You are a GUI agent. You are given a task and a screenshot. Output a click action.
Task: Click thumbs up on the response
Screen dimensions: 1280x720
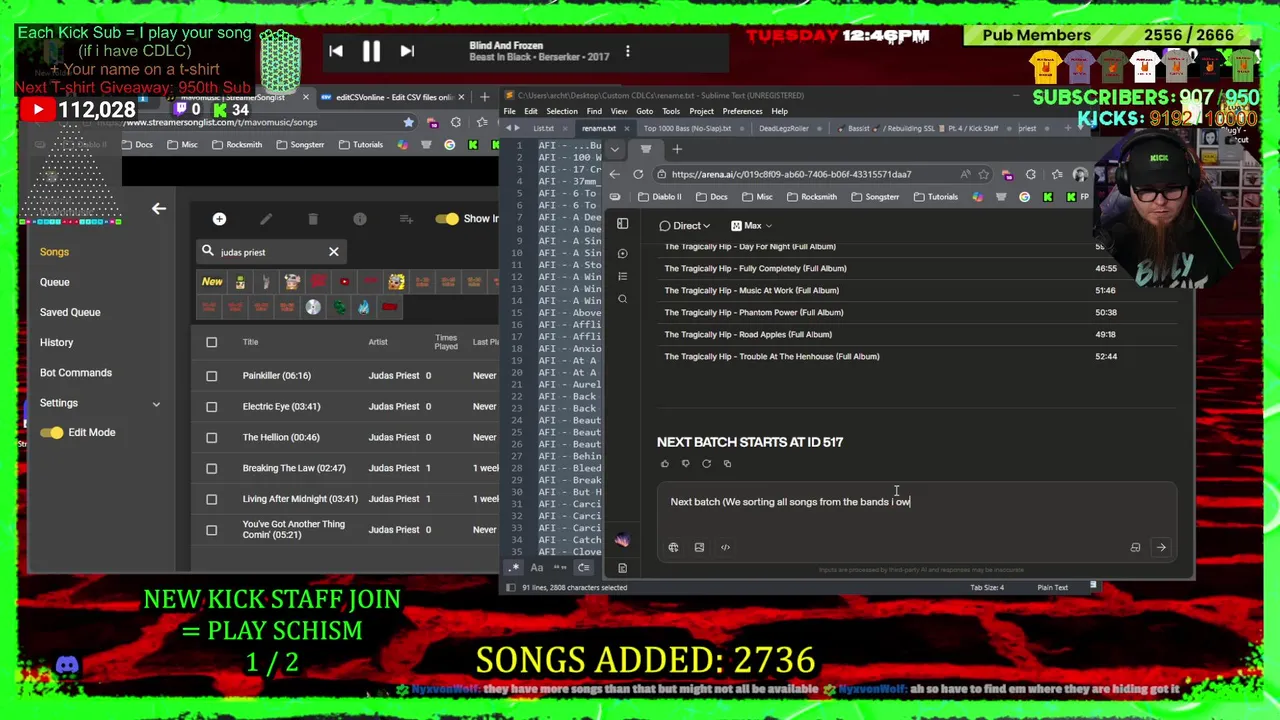[664, 464]
